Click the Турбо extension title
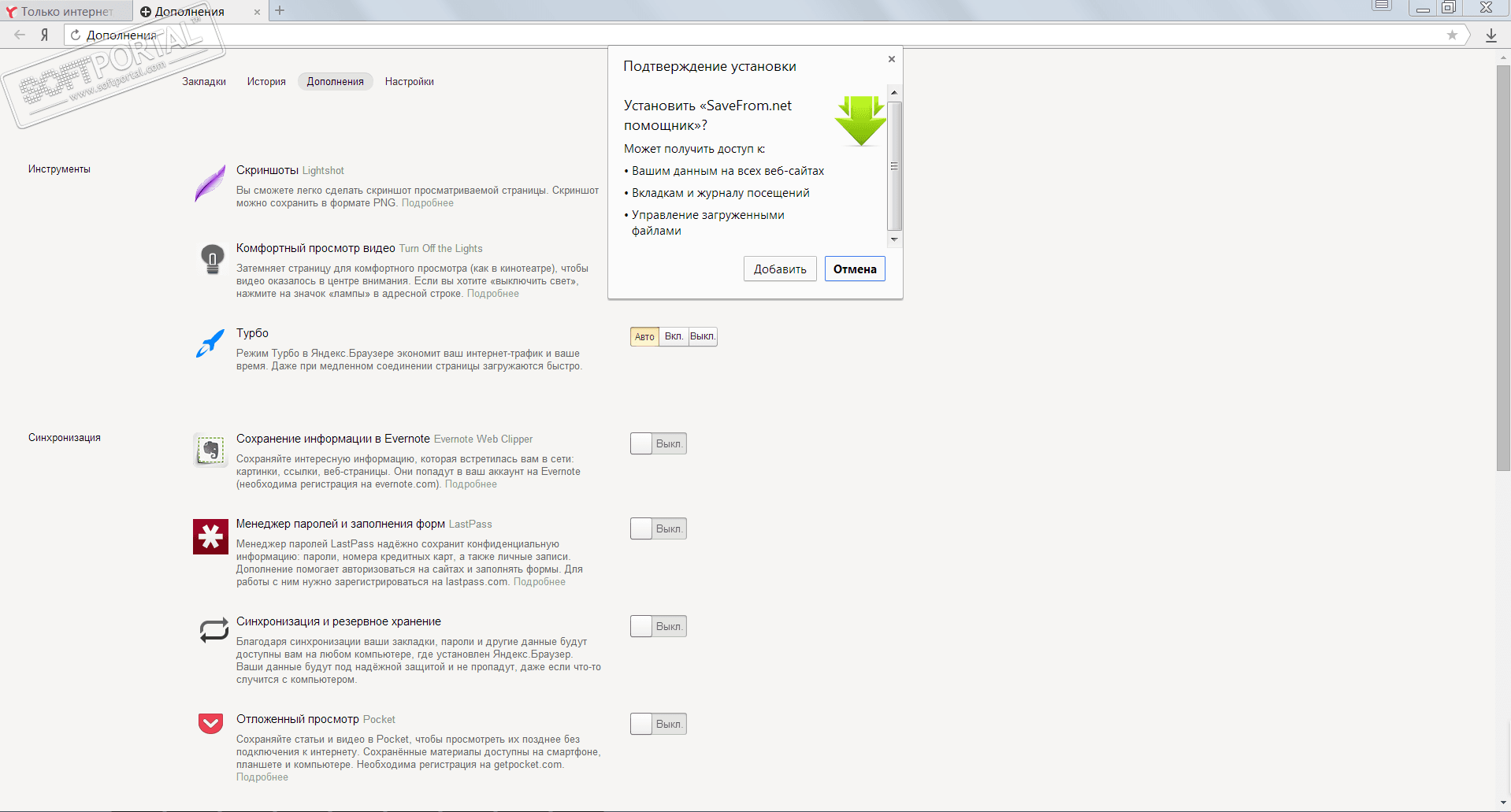The width and height of the screenshot is (1511, 812). [x=252, y=333]
